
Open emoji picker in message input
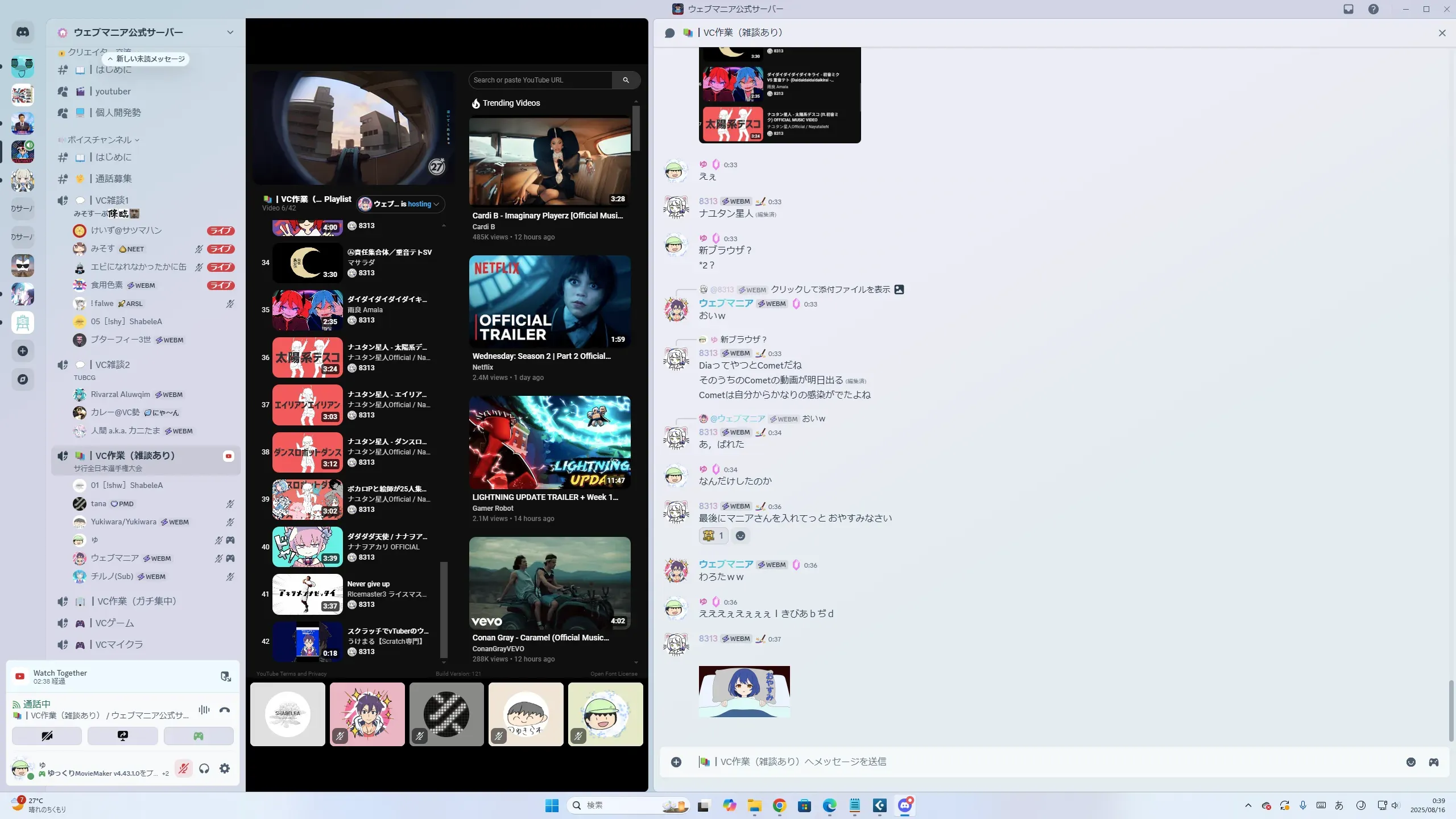1411,762
